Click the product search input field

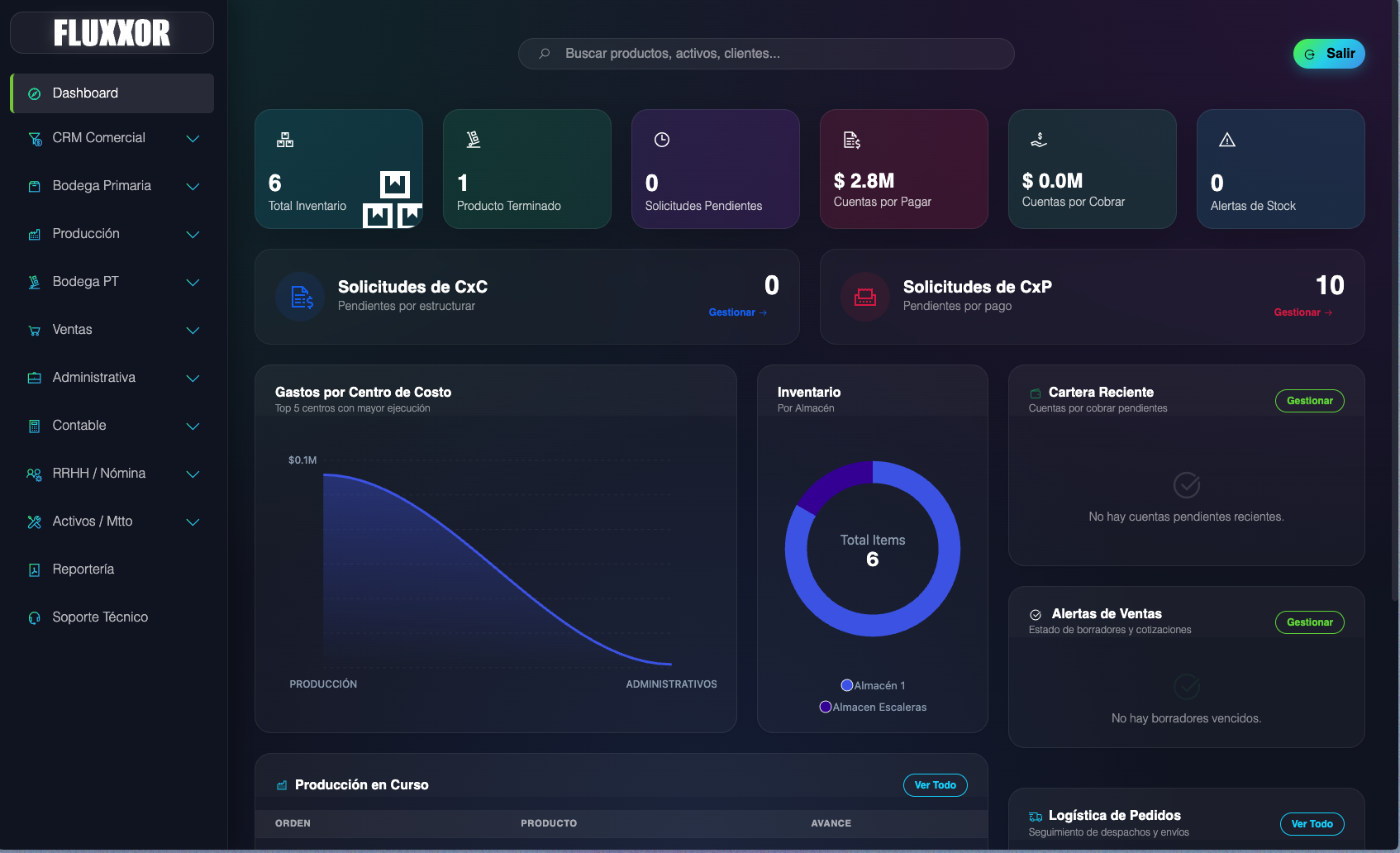click(x=765, y=53)
